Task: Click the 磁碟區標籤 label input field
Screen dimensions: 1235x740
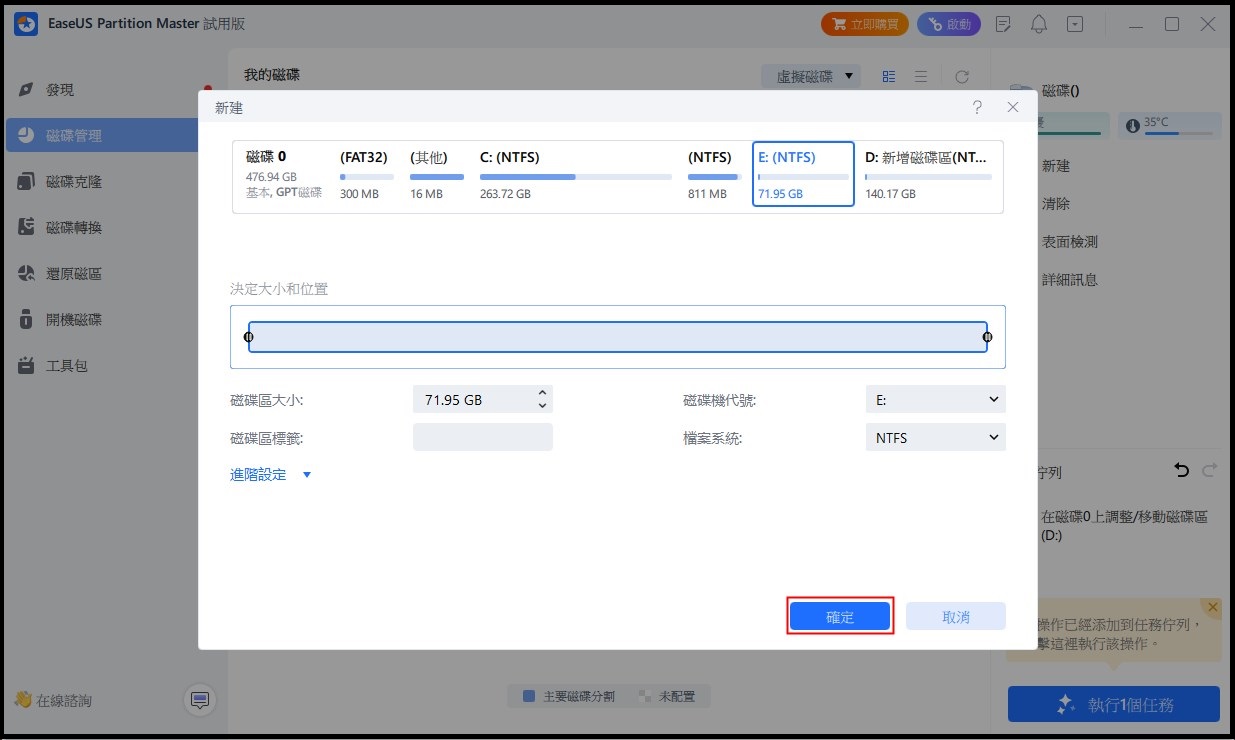Action: click(482, 438)
